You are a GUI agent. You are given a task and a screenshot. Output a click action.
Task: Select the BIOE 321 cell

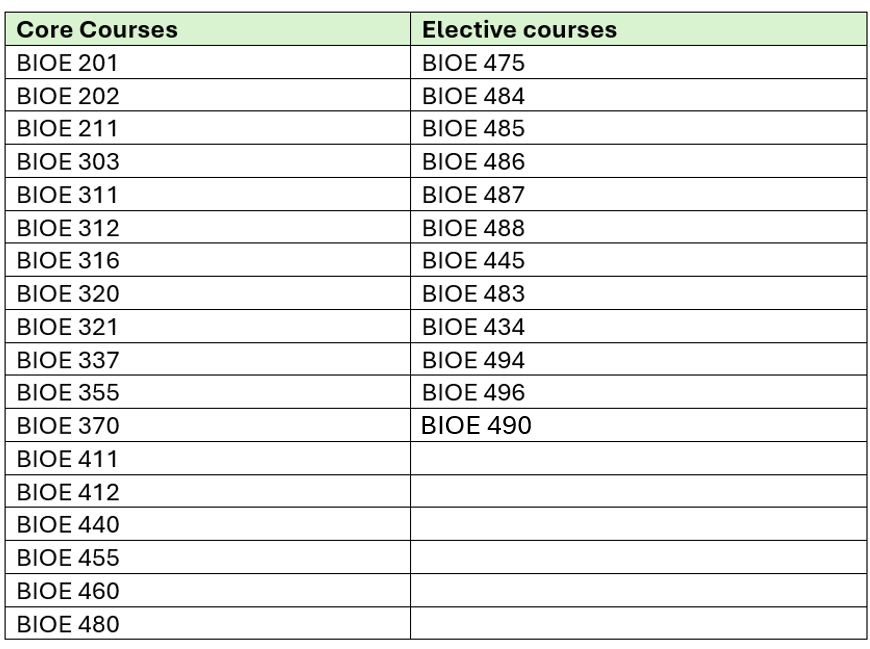tap(208, 326)
